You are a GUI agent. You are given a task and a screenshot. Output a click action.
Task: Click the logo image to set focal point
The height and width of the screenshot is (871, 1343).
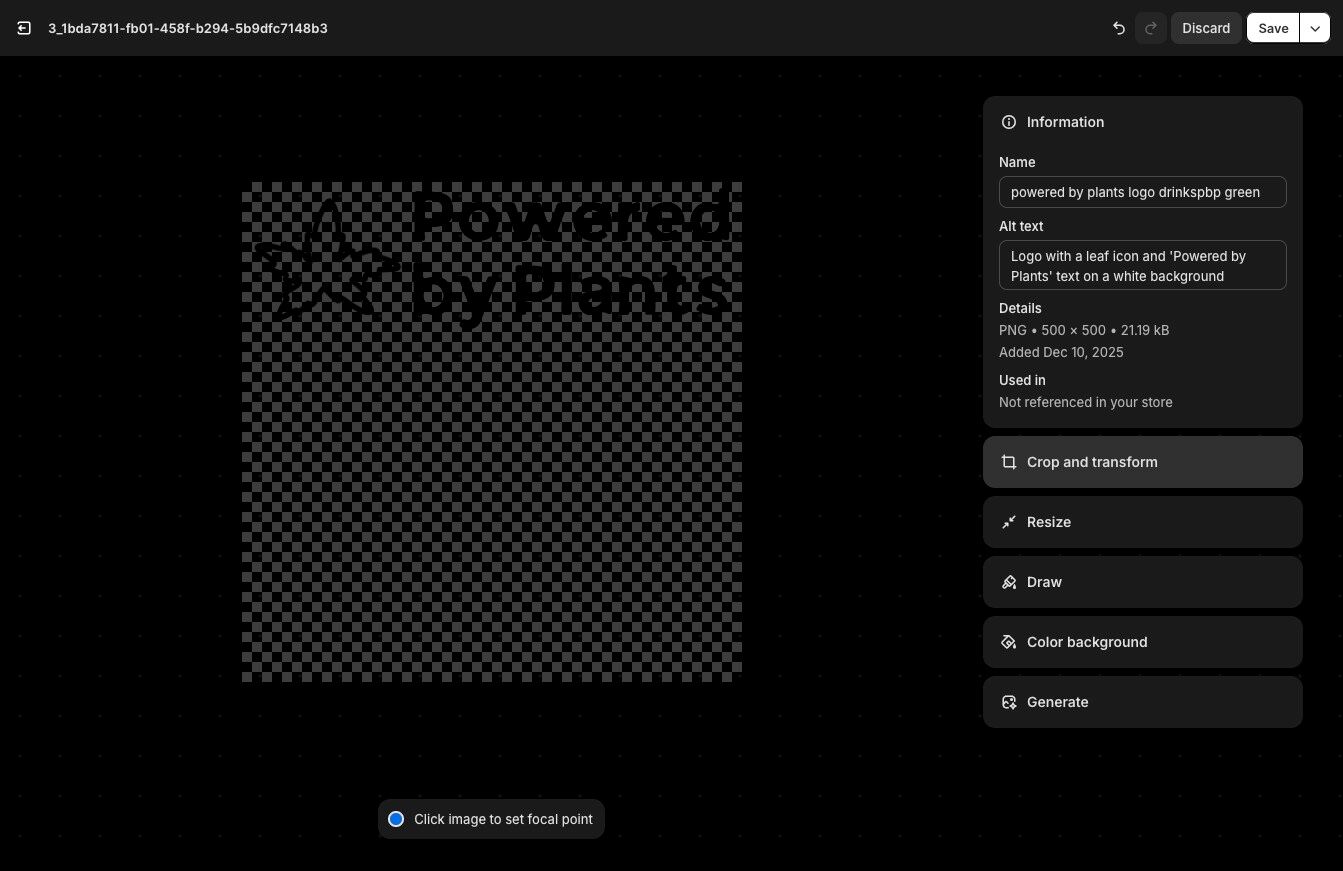click(x=491, y=430)
